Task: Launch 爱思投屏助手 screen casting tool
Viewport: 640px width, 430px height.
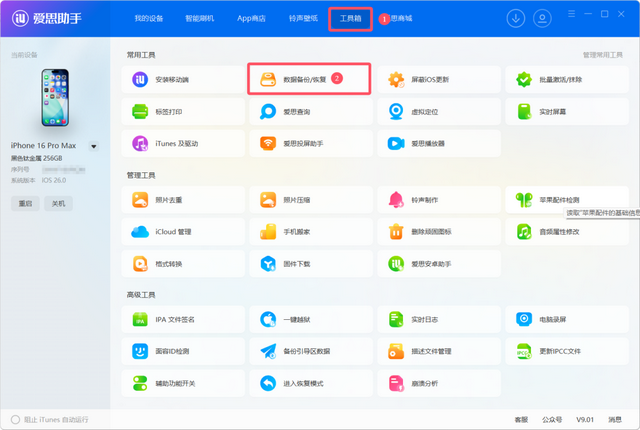Action: [x=311, y=144]
